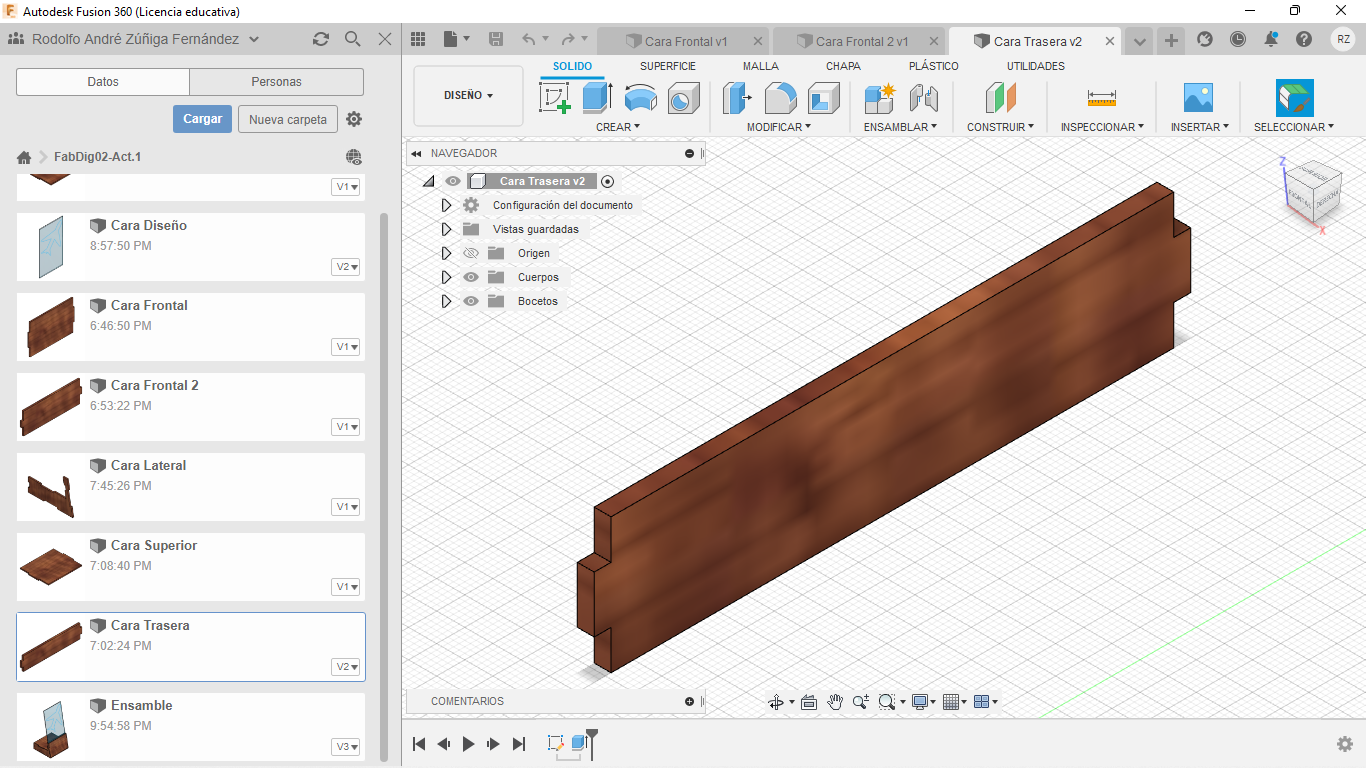This screenshot has height=768, width=1366.
Task: Switch to the SUPERFICIE ribbon tab
Action: [667, 66]
